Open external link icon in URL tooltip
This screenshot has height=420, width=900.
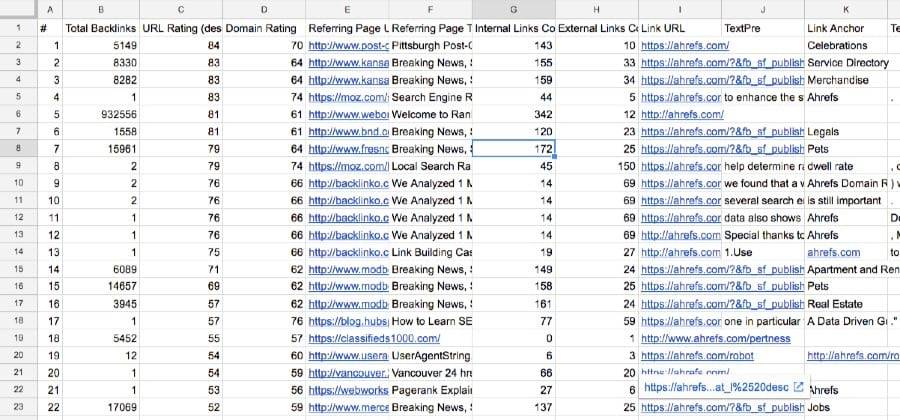click(x=798, y=387)
